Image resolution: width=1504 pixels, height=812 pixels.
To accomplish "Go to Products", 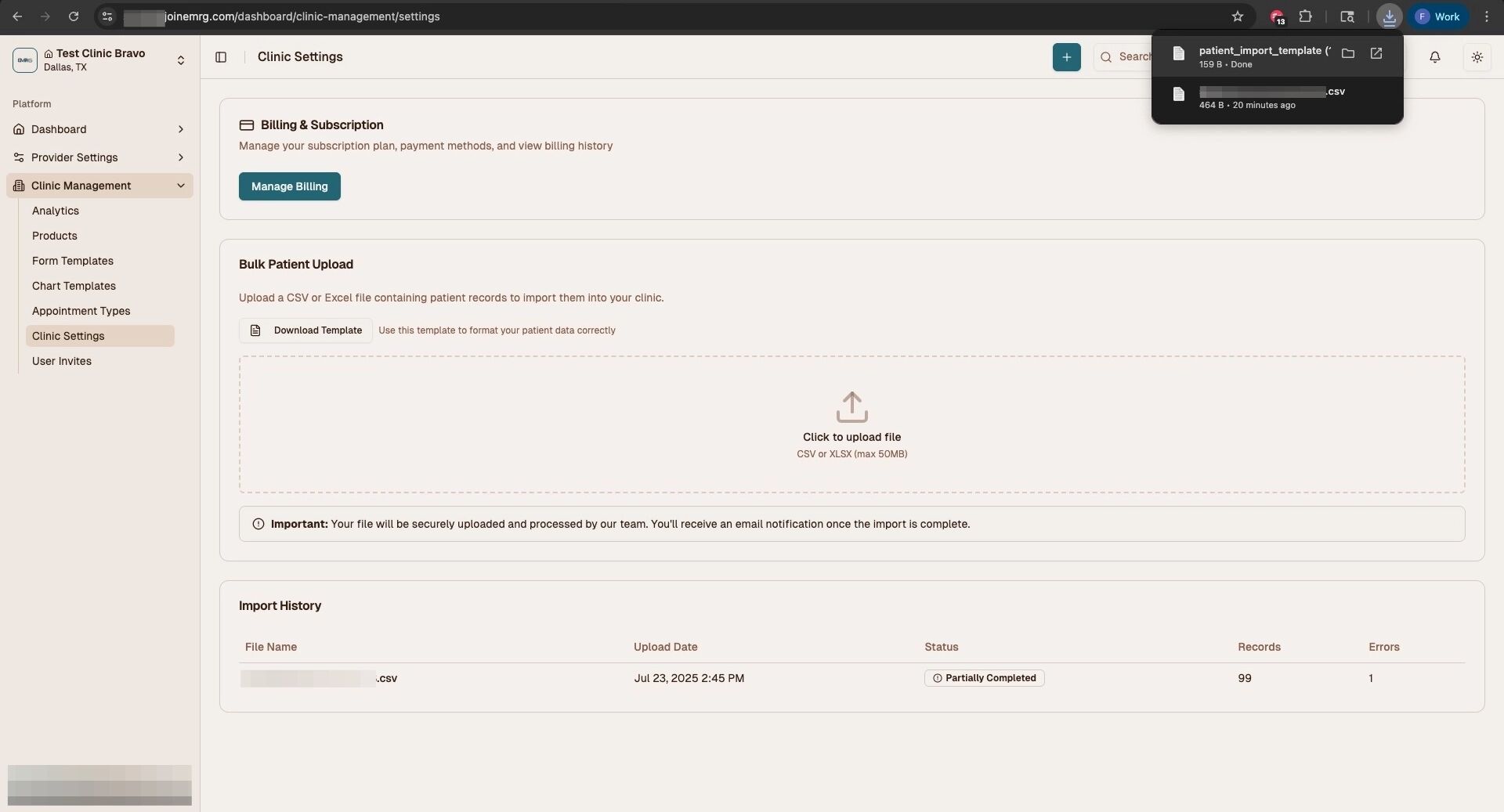I will point(55,236).
